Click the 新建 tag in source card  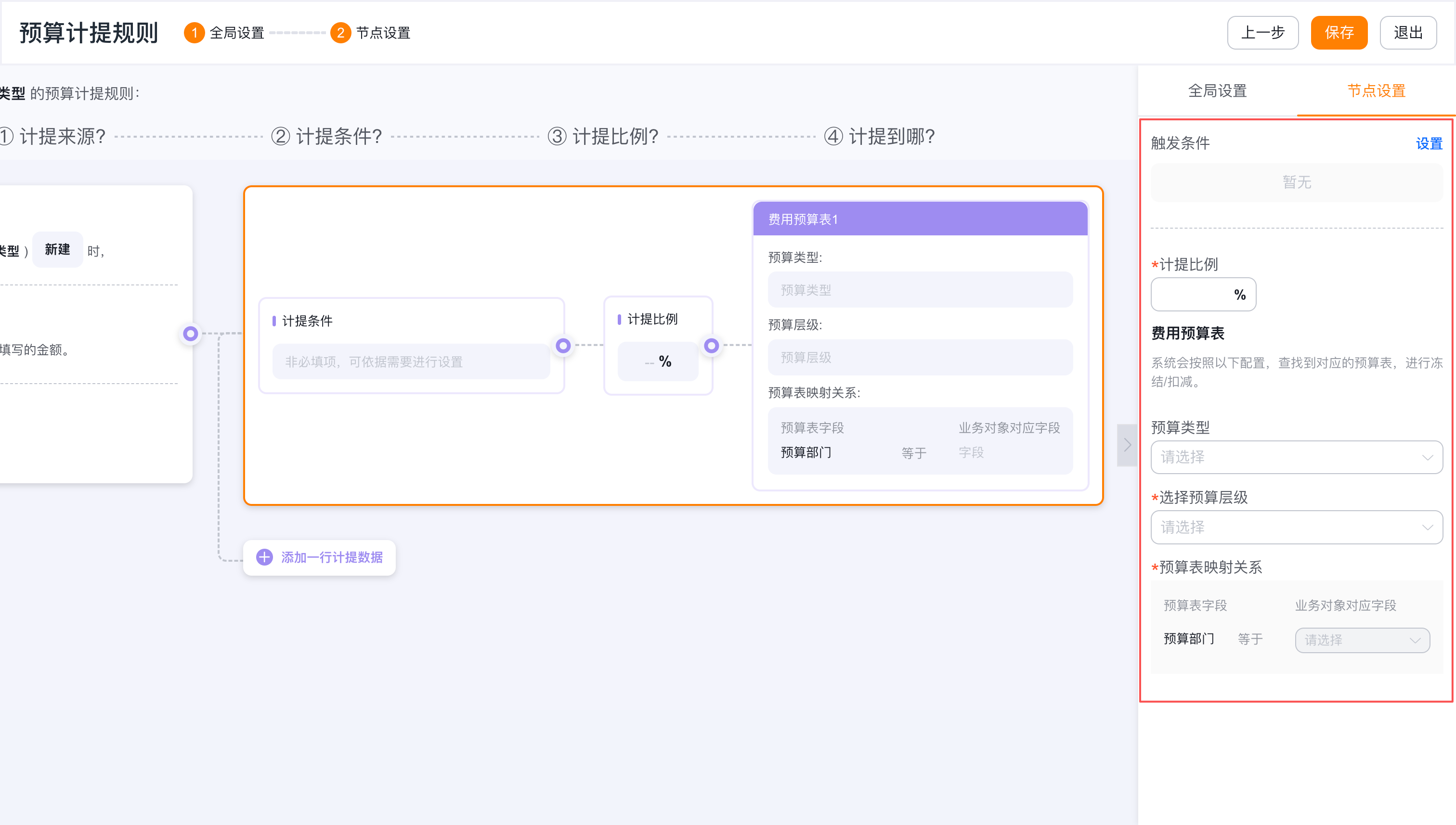pos(57,249)
